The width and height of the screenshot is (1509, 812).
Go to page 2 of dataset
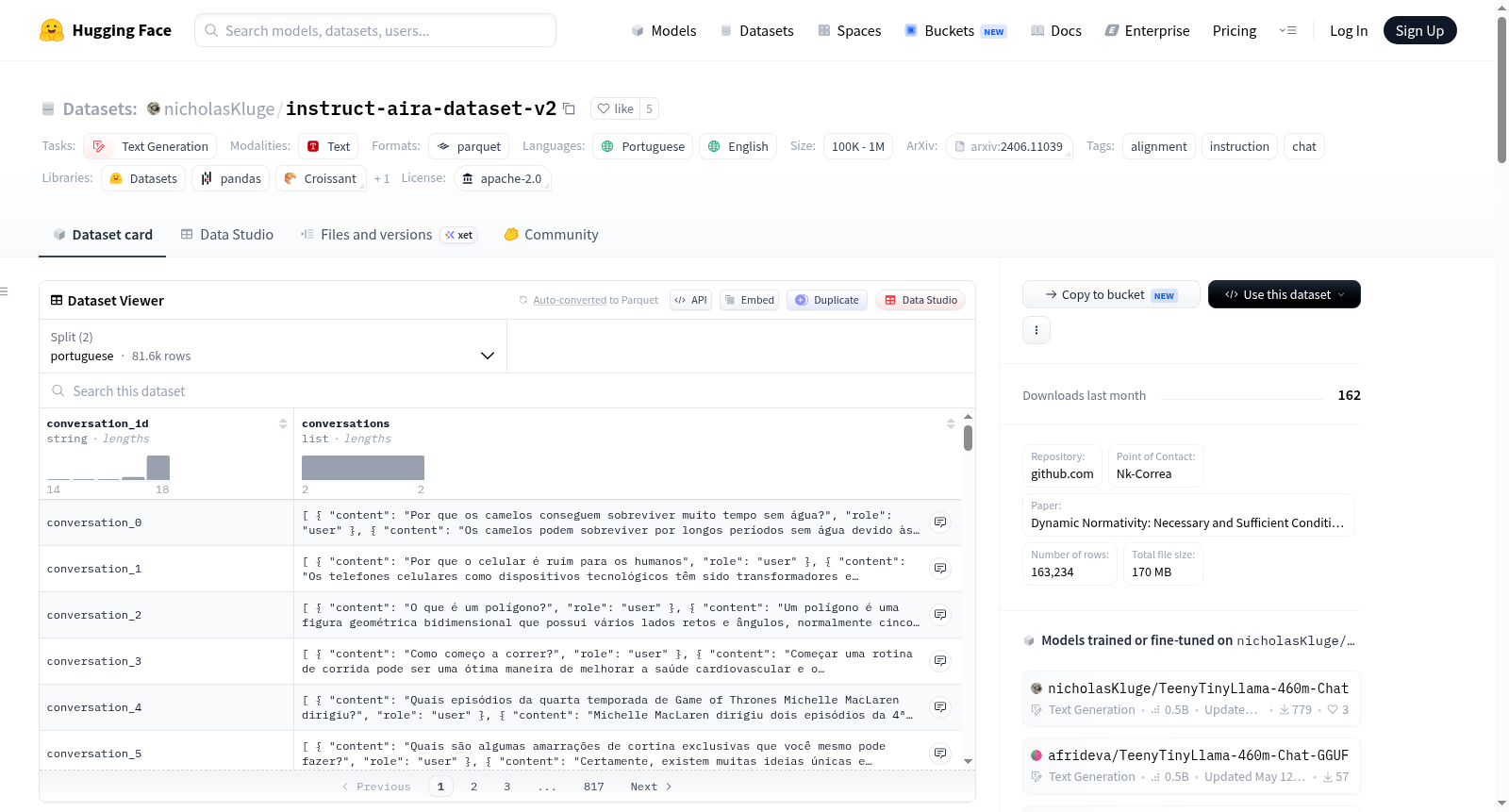click(x=473, y=787)
